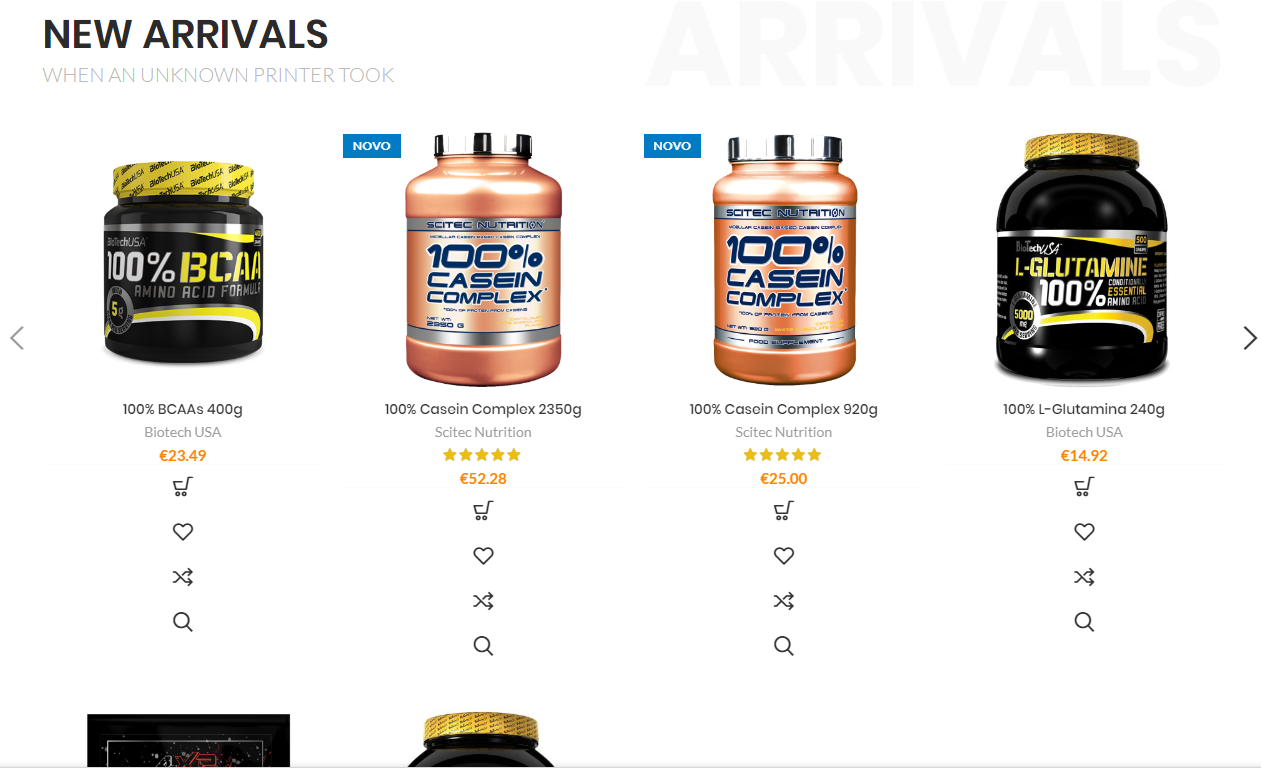Add 100% BCAAs 400g to cart

[x=182, y=487]
